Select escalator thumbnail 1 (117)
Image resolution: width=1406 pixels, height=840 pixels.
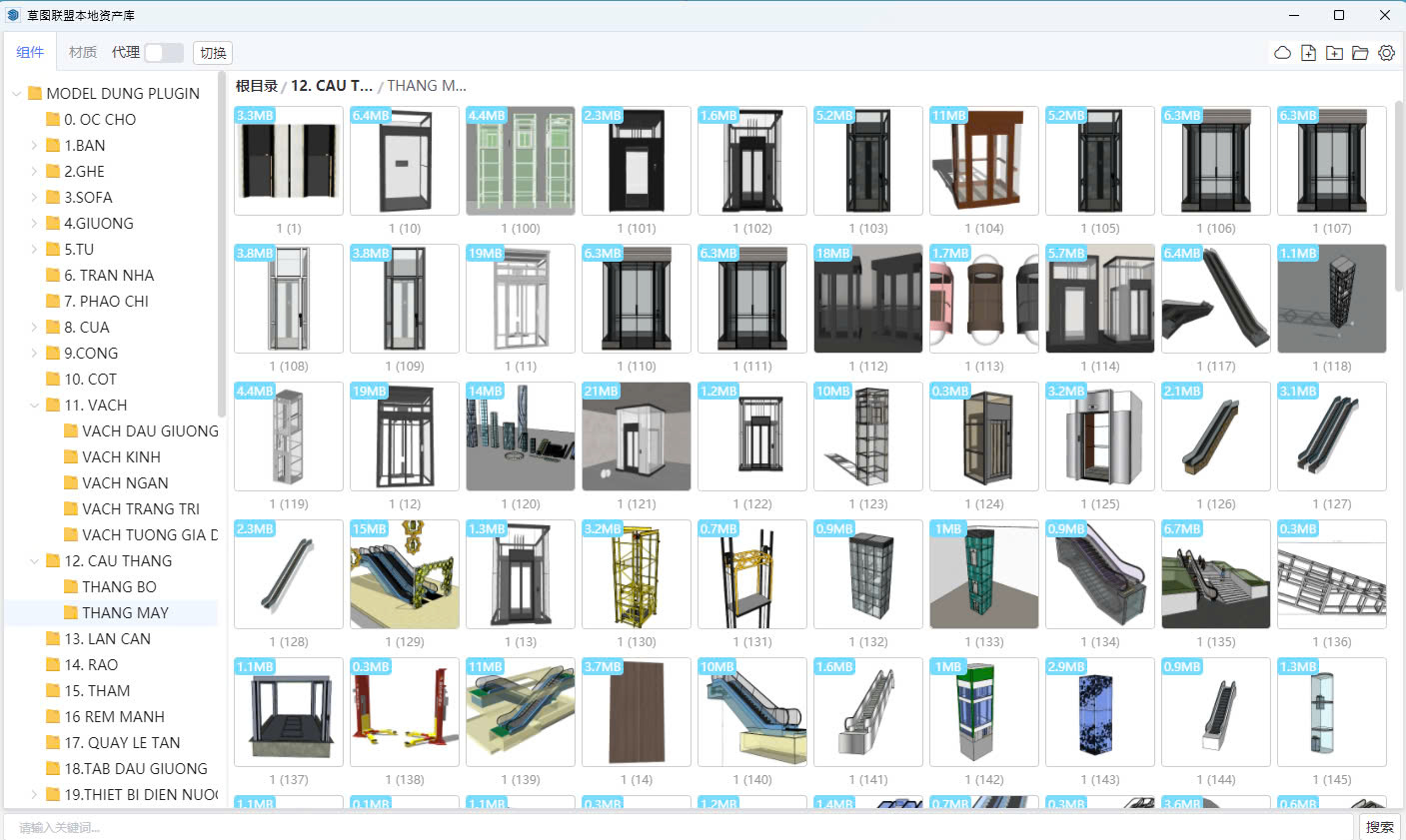click(1216, 299)
